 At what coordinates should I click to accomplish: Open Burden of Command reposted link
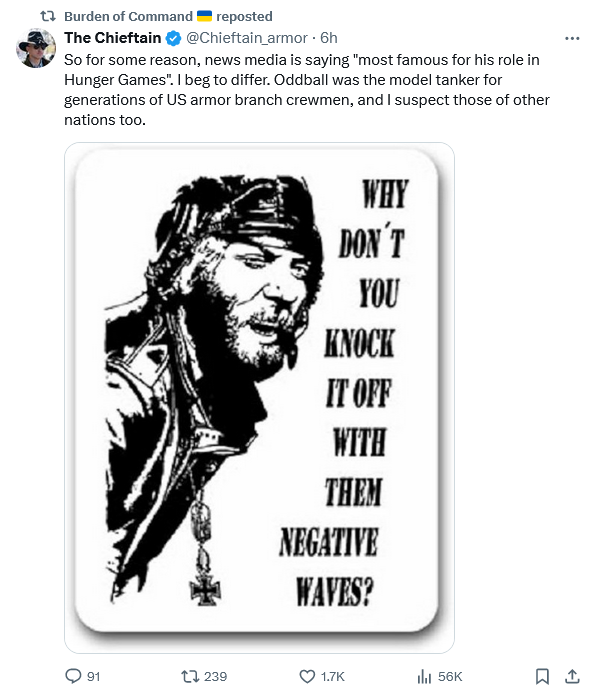click(168, 16)
